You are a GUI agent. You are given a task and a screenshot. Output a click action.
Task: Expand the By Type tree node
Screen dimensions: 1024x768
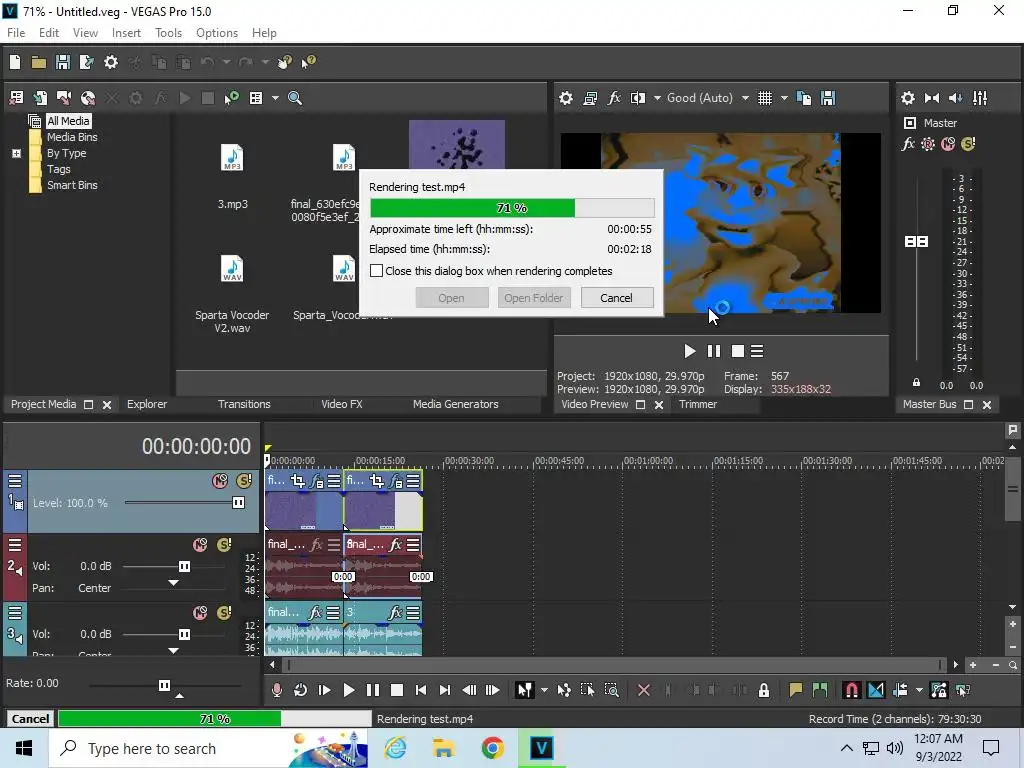pos(16,153)
